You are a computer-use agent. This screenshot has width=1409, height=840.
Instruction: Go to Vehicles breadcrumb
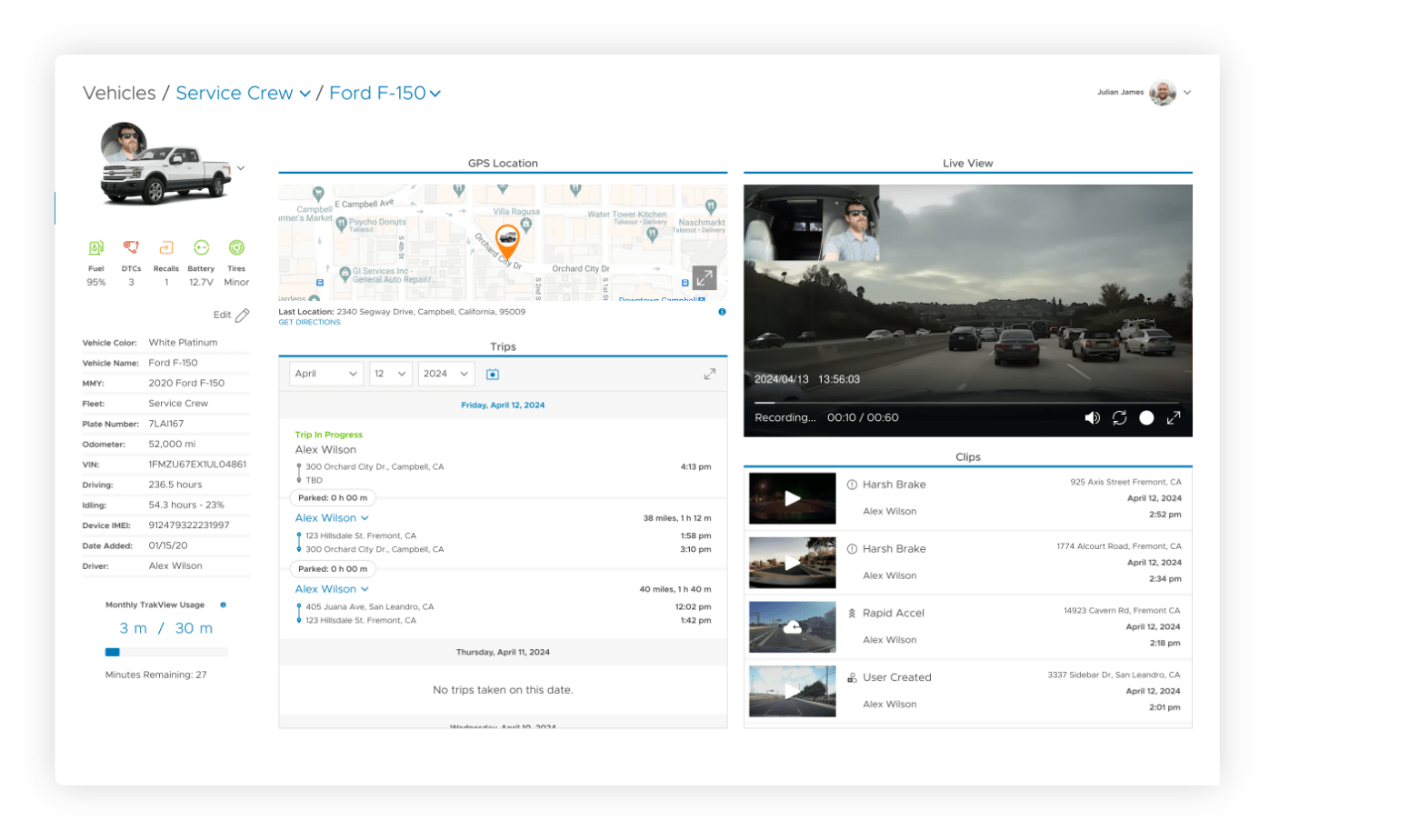pos(119,94)
